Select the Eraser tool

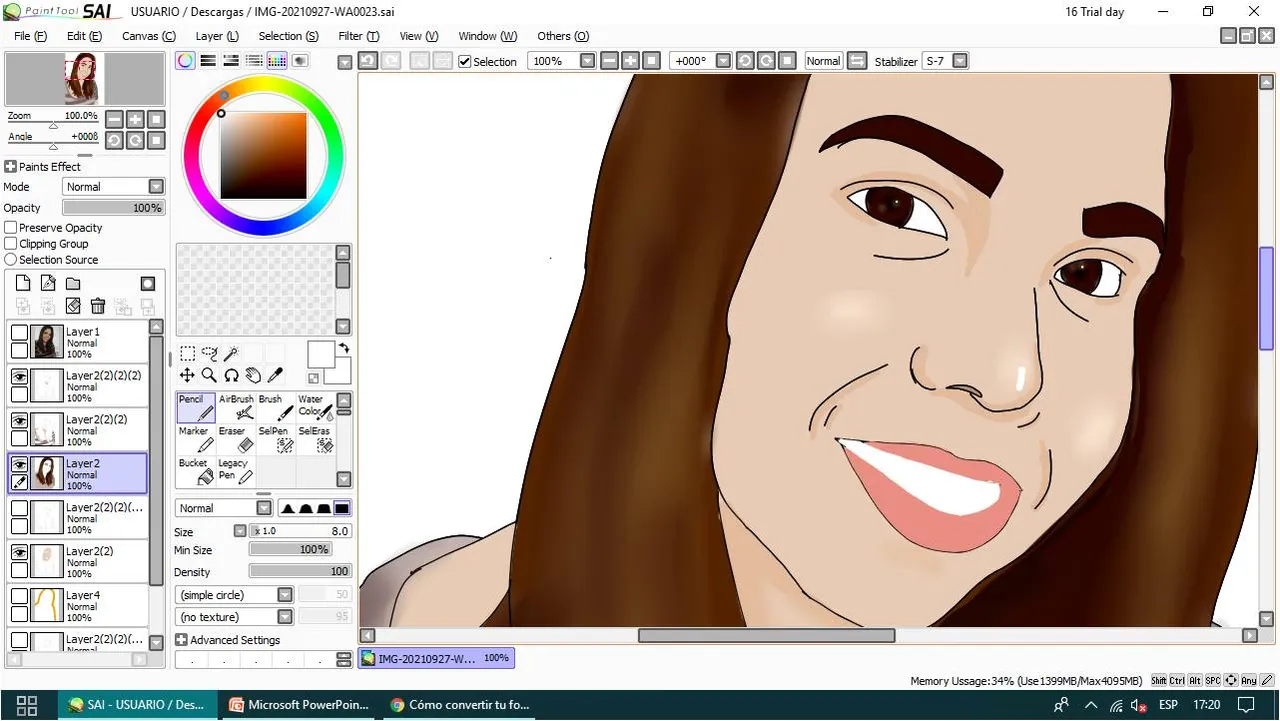point(236,439)
